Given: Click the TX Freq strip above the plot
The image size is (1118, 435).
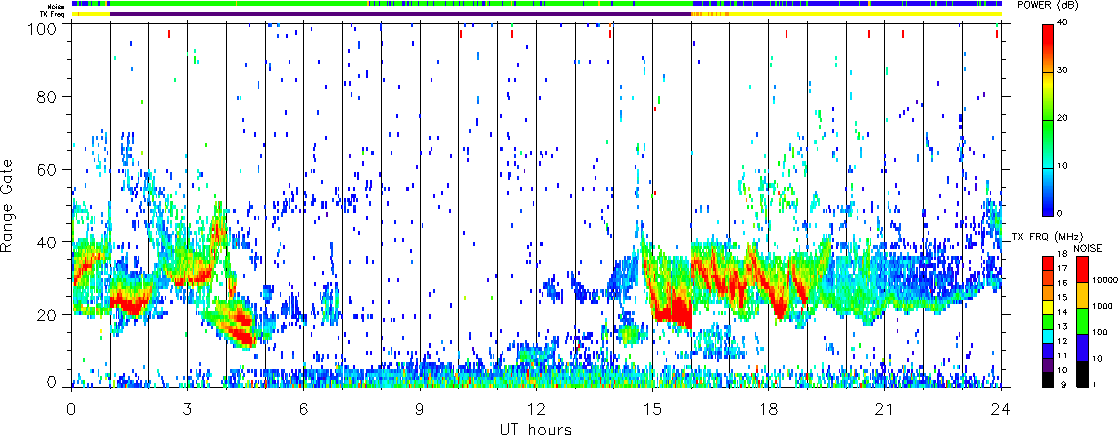Looking at the screenshot, I should (537, 14).
